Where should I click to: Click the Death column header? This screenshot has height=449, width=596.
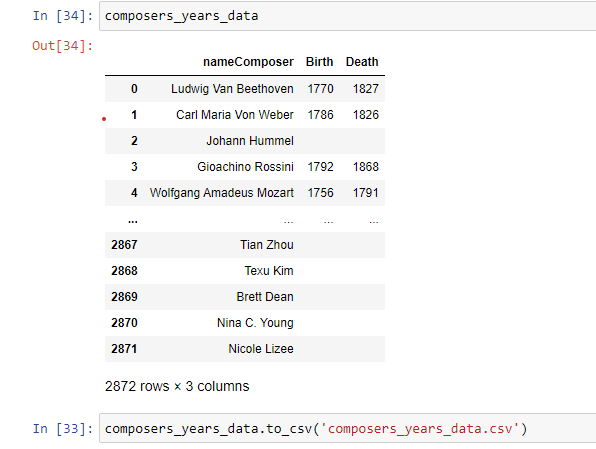tap(362, 62)
